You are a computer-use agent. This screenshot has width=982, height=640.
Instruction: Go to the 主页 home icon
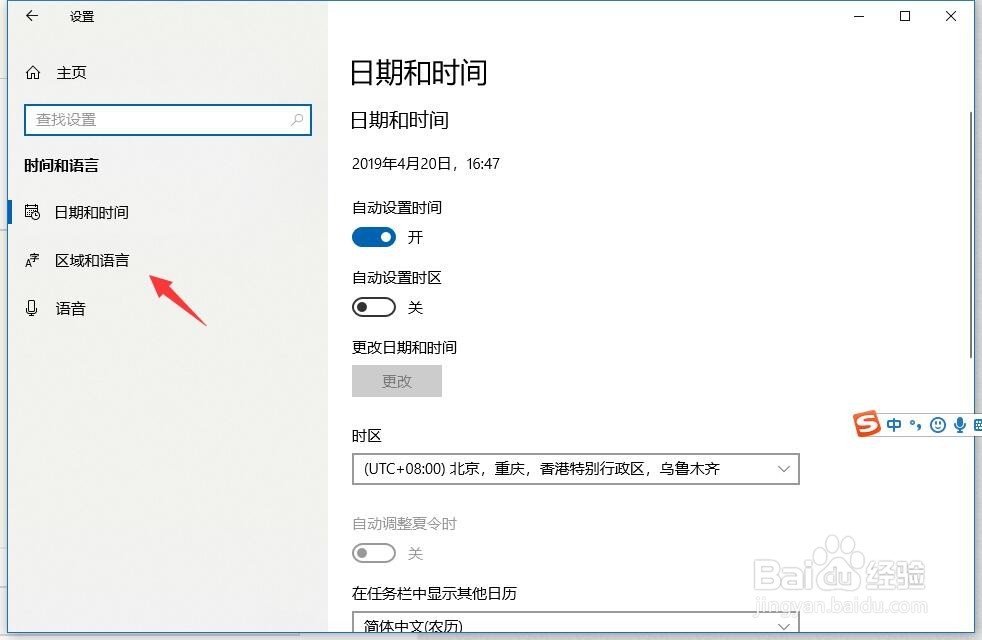33,73
